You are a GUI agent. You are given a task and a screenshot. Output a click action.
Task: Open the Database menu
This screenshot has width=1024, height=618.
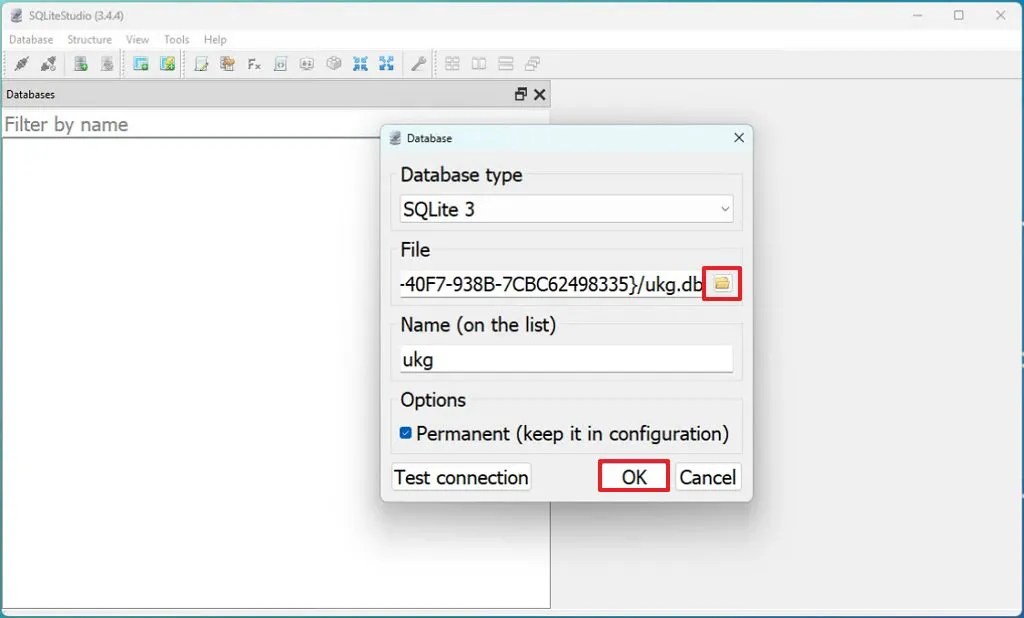click(x=31, y=39)
